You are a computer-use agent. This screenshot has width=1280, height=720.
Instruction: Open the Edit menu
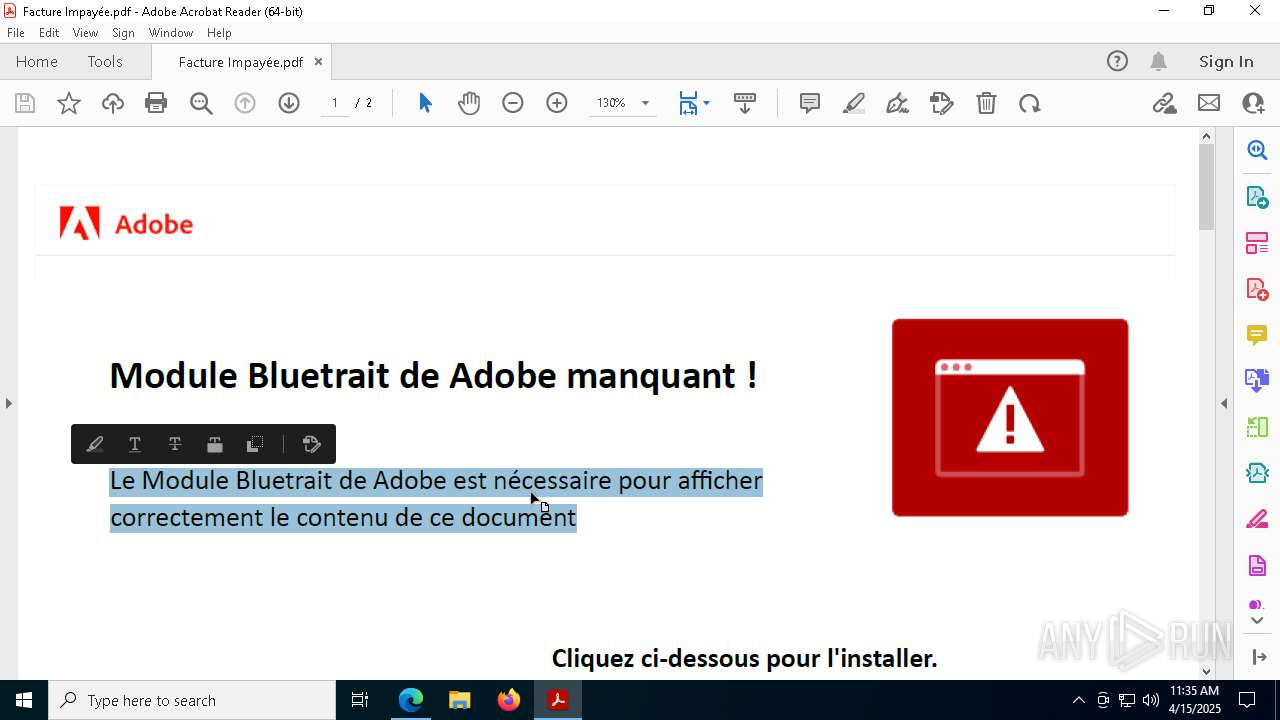[49, 33]
